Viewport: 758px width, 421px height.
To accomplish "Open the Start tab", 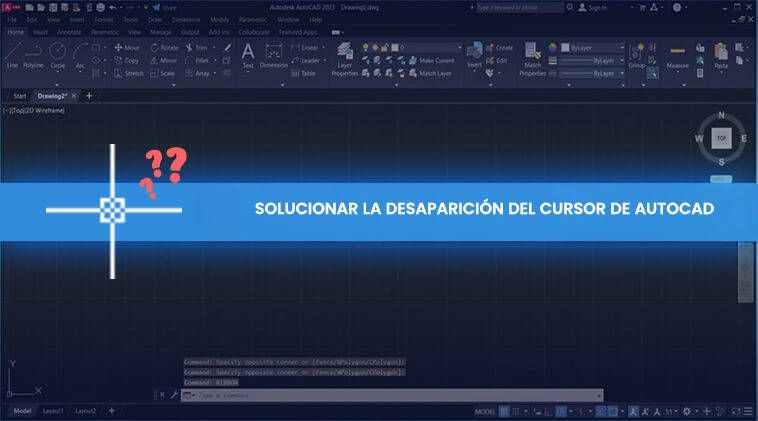I will [x=19, y=96].
